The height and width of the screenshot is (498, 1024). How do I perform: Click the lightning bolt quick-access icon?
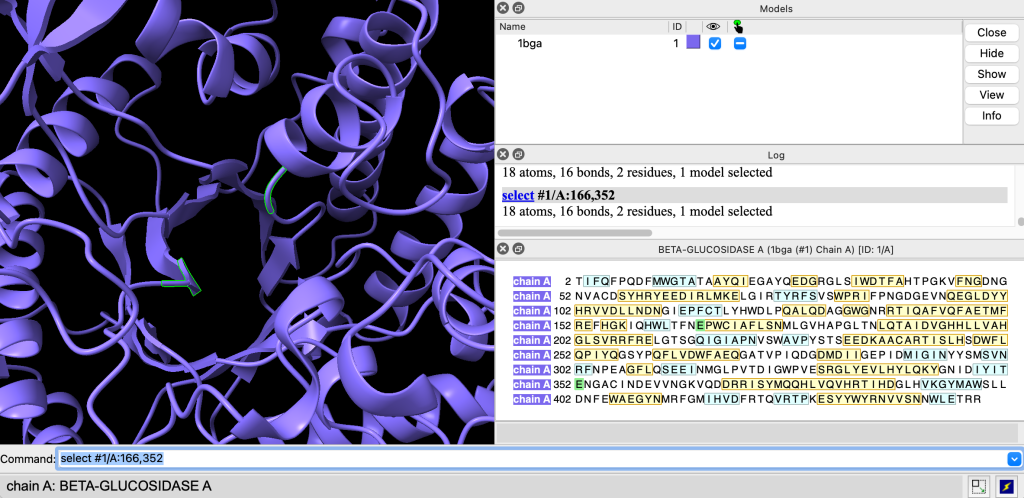coord(1005,486)
